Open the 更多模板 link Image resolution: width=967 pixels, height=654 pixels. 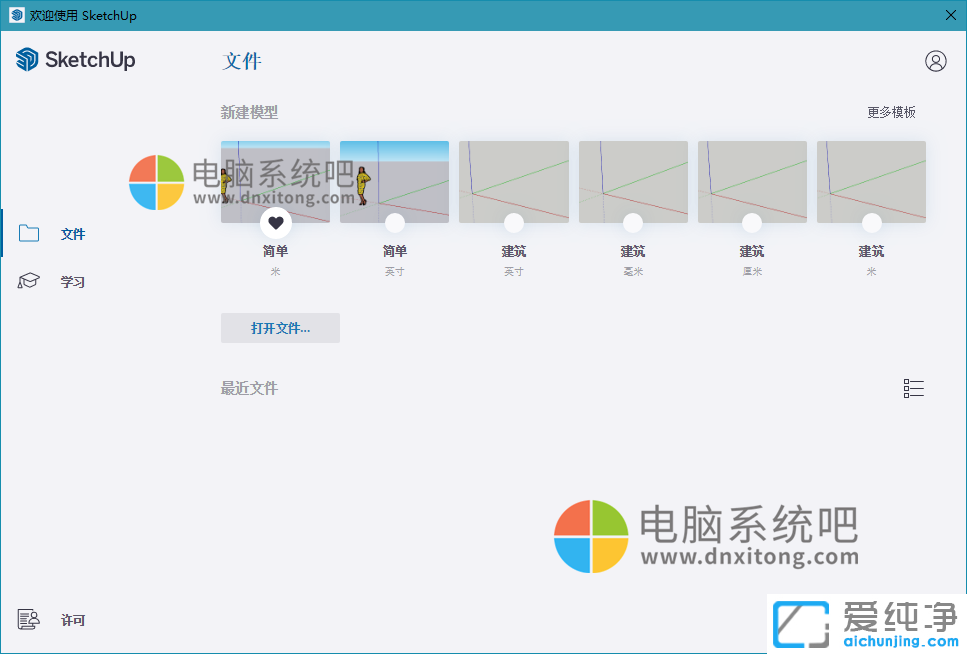(891, 112)
